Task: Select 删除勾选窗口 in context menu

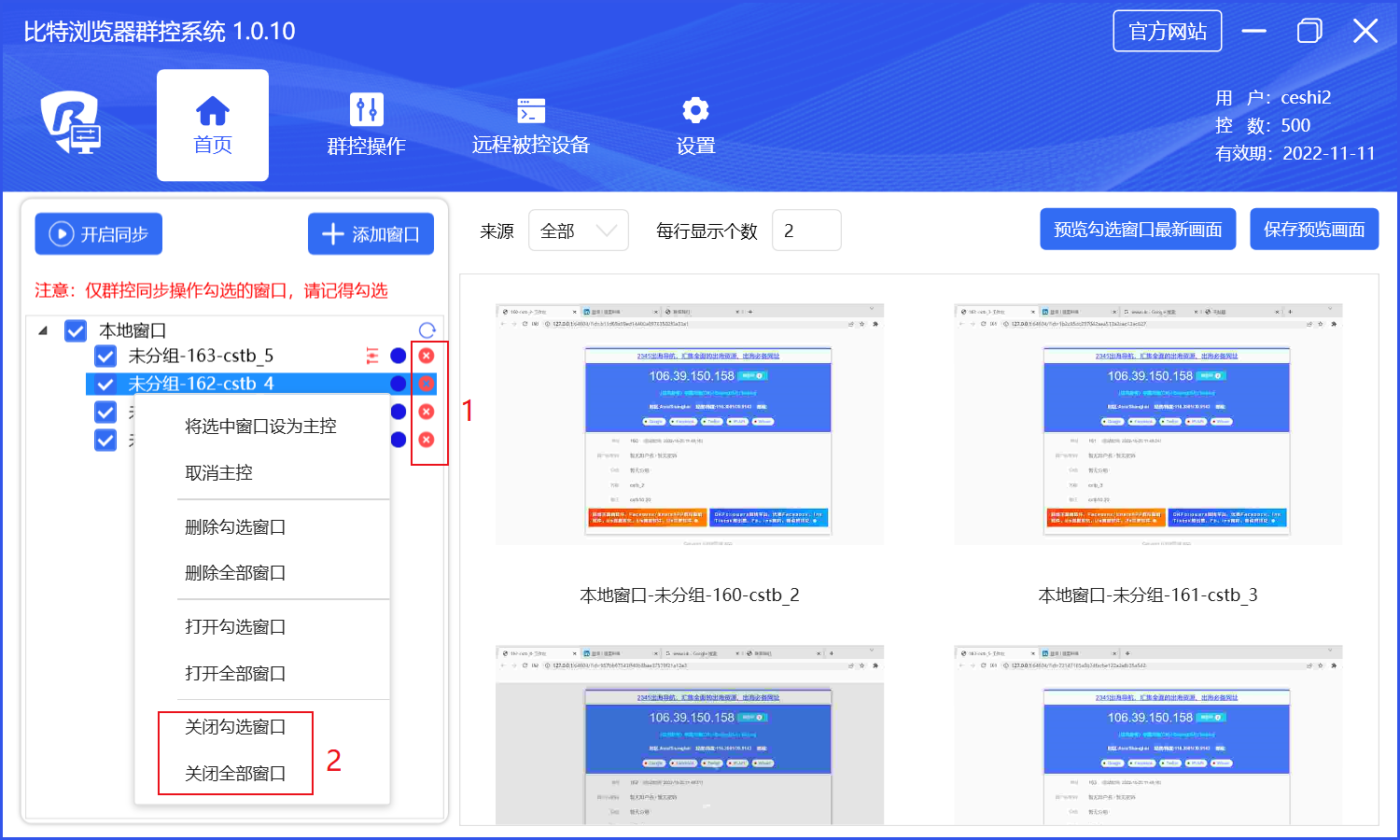Action: (x=235, y=527)
